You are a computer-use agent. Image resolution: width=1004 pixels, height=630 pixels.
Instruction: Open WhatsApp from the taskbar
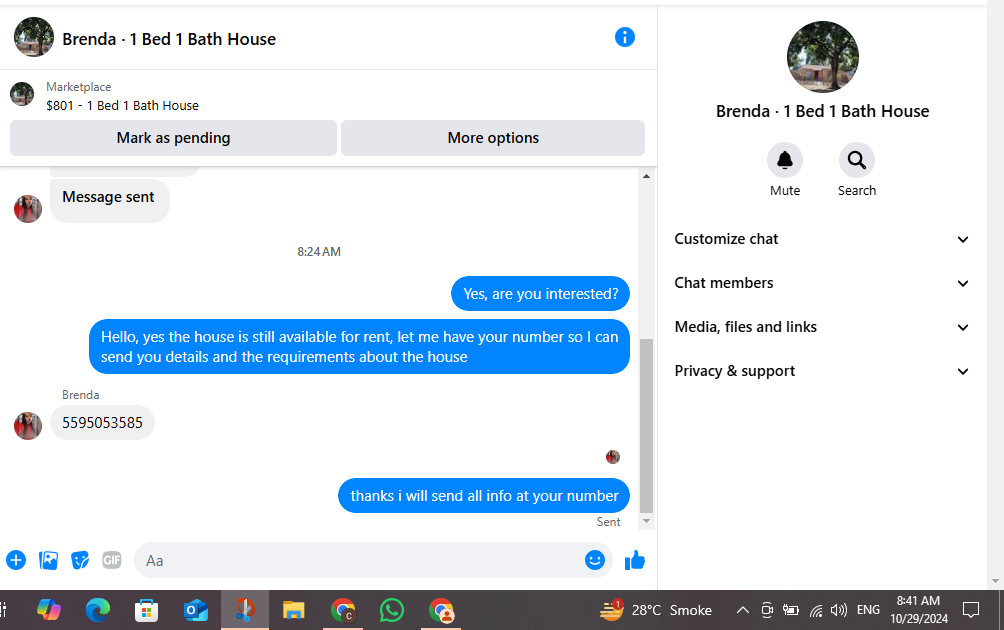(391, 610)
